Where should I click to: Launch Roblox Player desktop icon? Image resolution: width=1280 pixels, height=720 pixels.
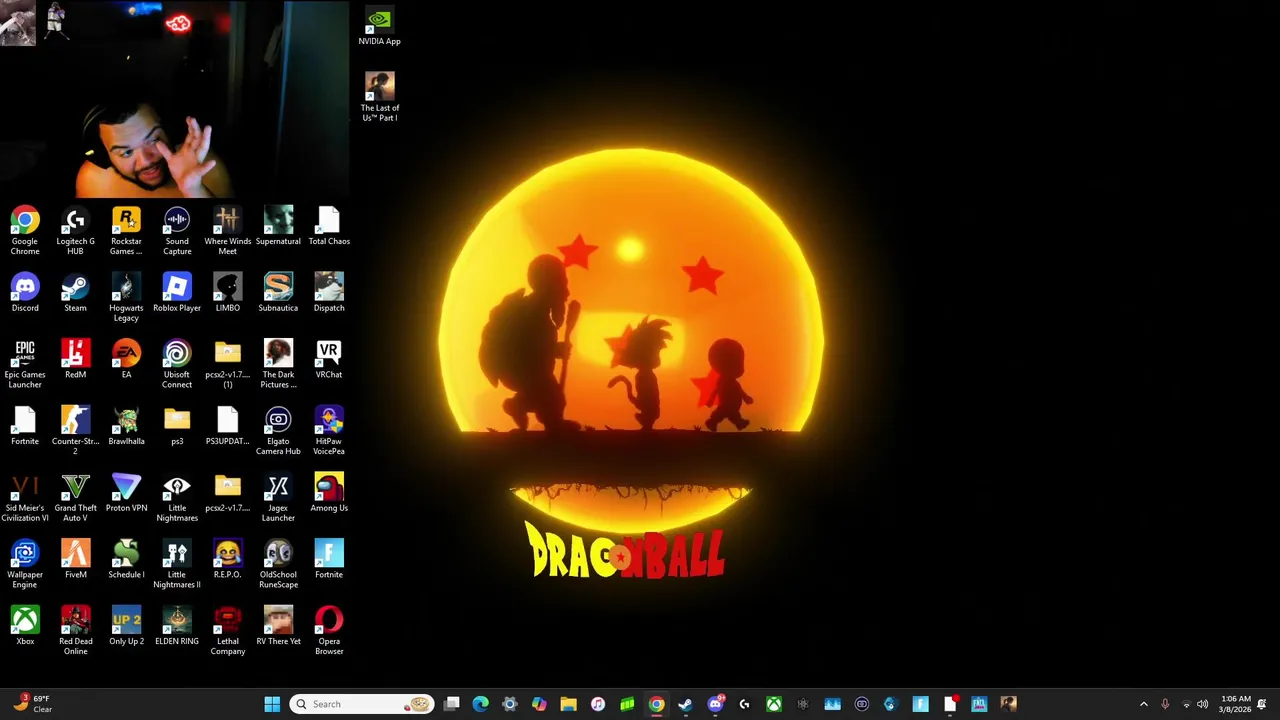[x=177, y=292]
